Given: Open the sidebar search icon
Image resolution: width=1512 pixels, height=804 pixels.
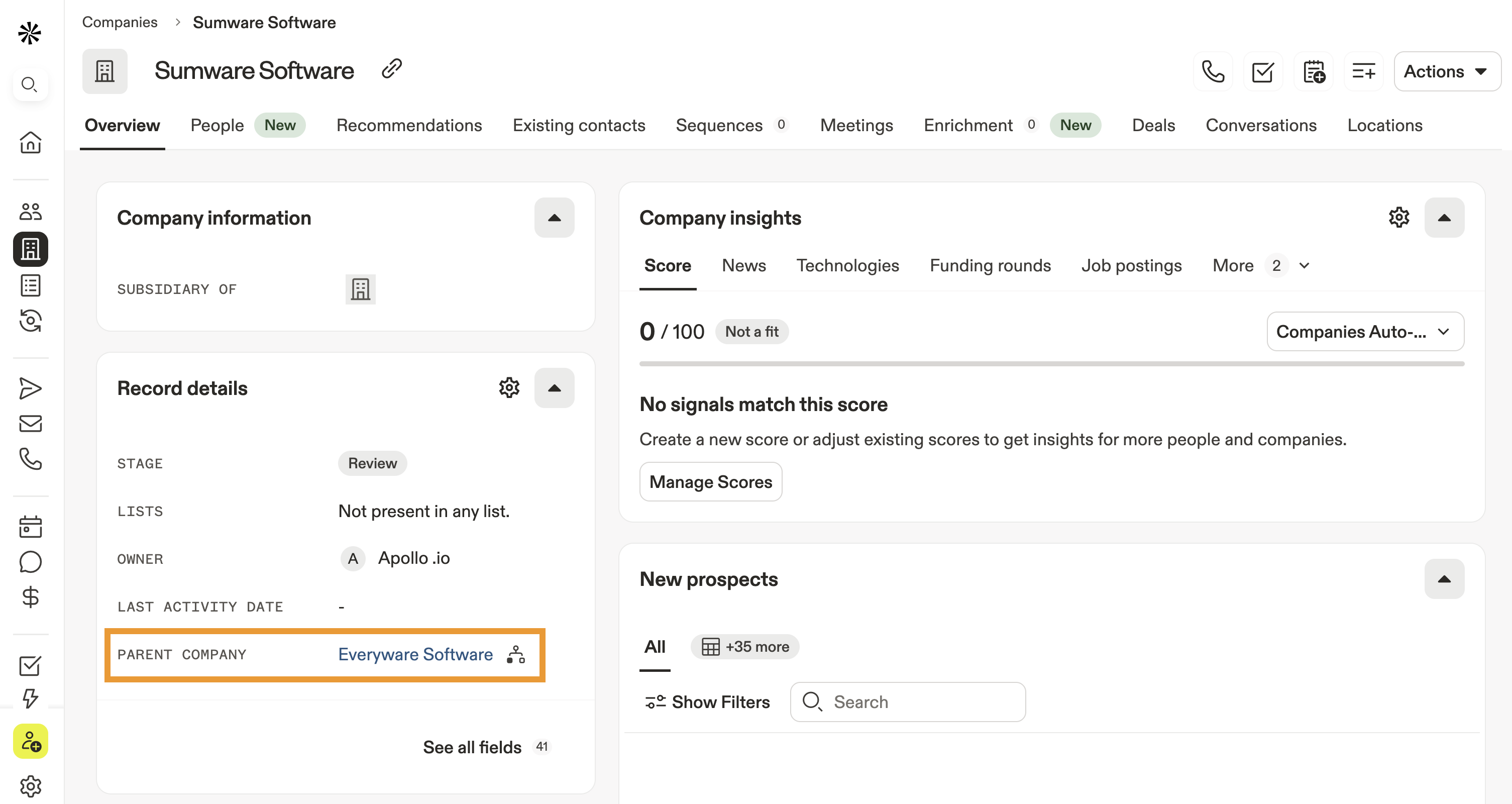Looking at the screenshot, I should point(29,84).
